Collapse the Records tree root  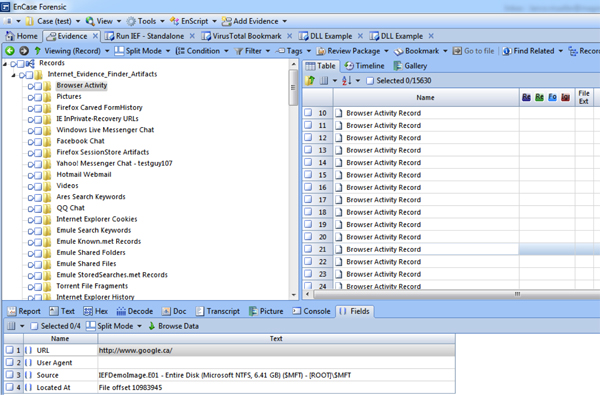click(x=5, y=64)
